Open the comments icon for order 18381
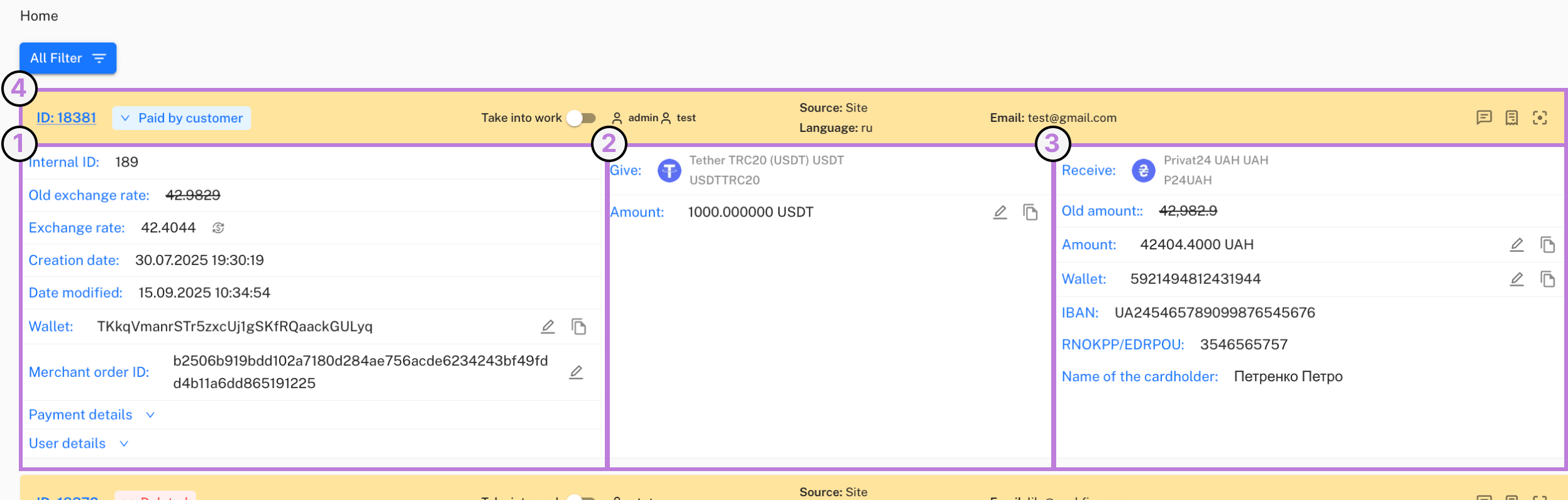The image size is (1568, 500). coord(1484,117)
